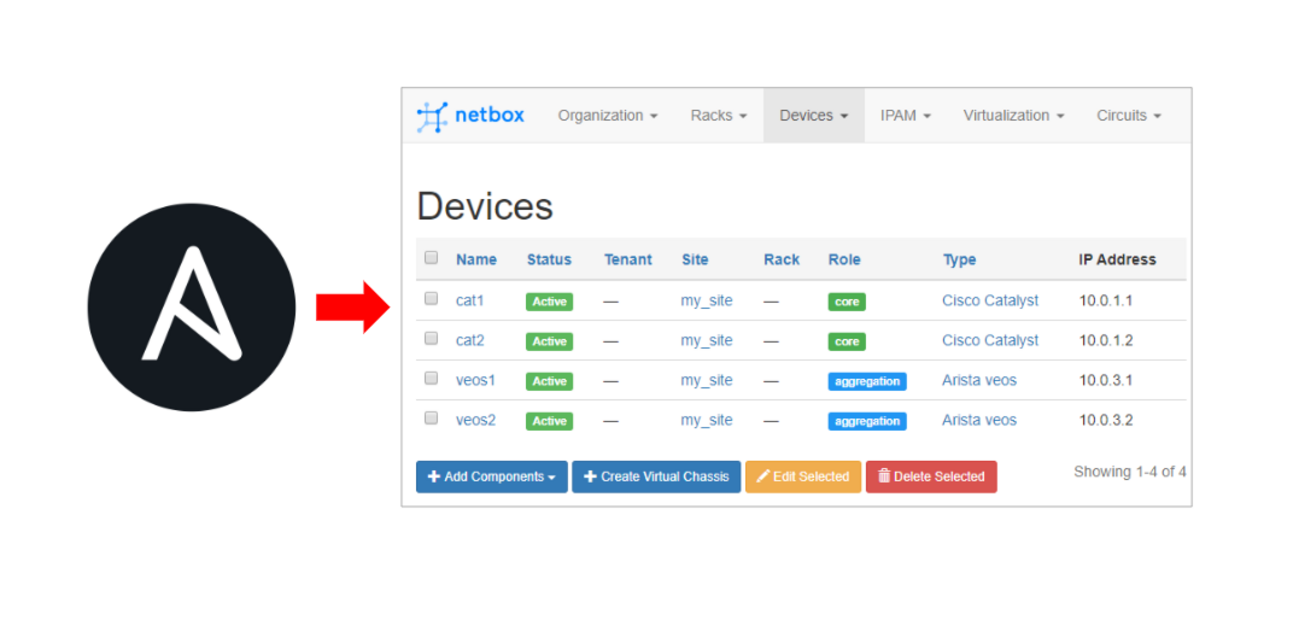This screenshot has width=1299, height=620.
Task: Click Active status badge for veos1
Action: tap(549, 382)
